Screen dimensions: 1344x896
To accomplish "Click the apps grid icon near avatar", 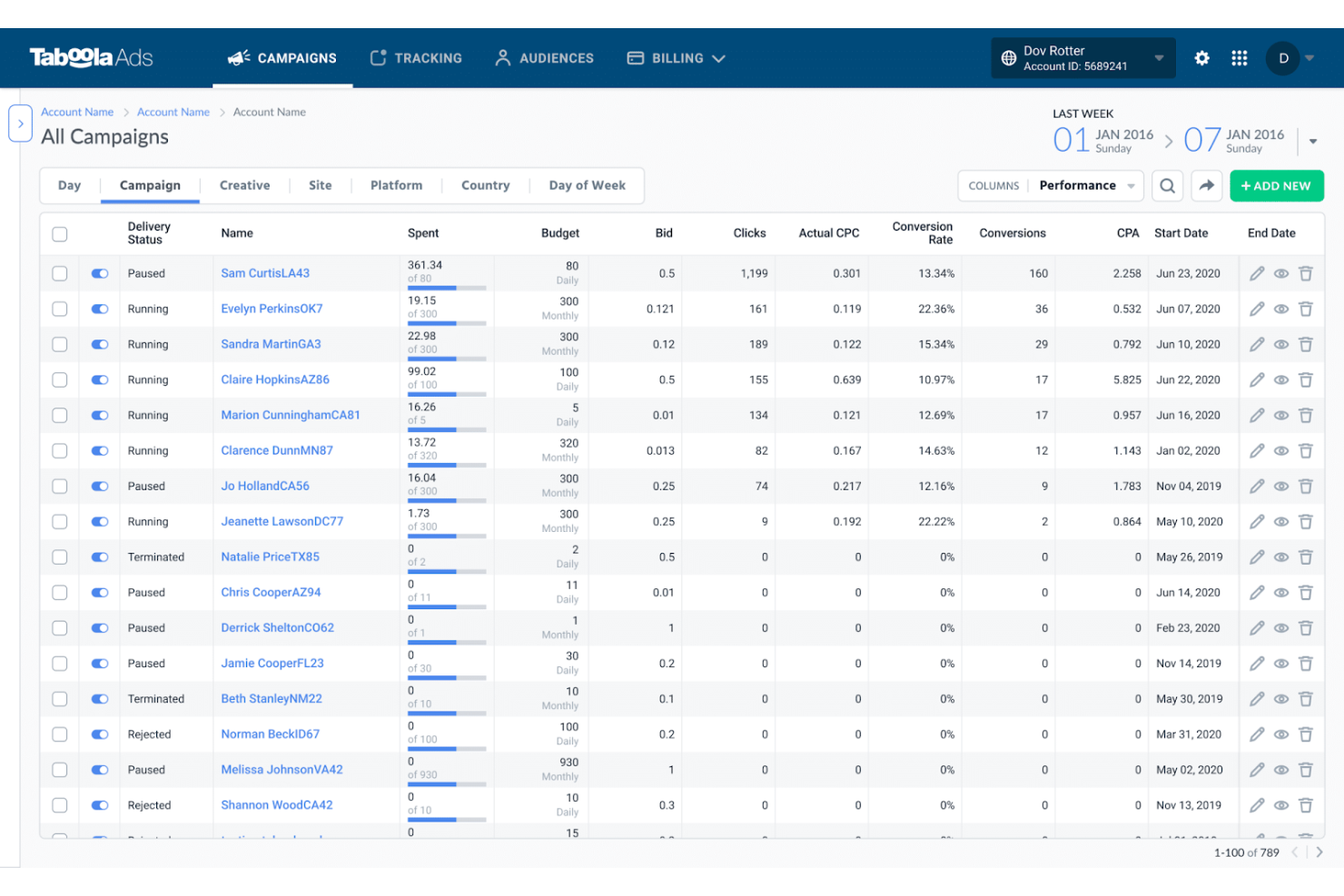I will (x=1239, y=57).
